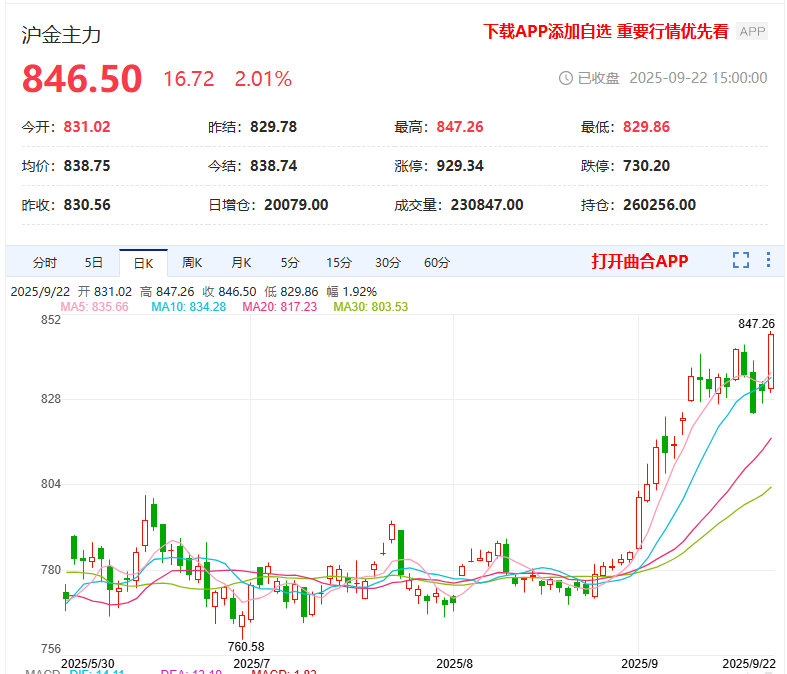Click the 2025/7 date axis label

[251, 663]
